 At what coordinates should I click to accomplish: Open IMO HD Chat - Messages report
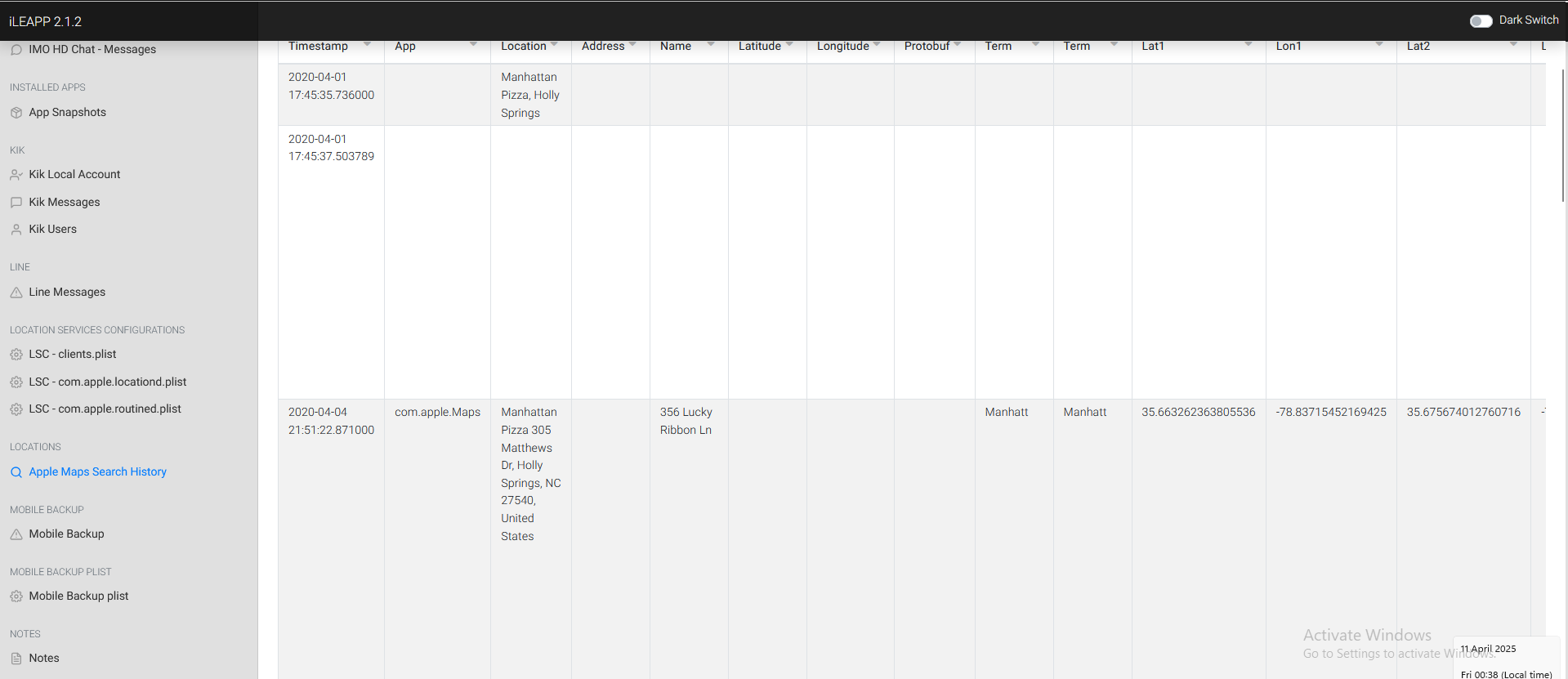point(92,49)
